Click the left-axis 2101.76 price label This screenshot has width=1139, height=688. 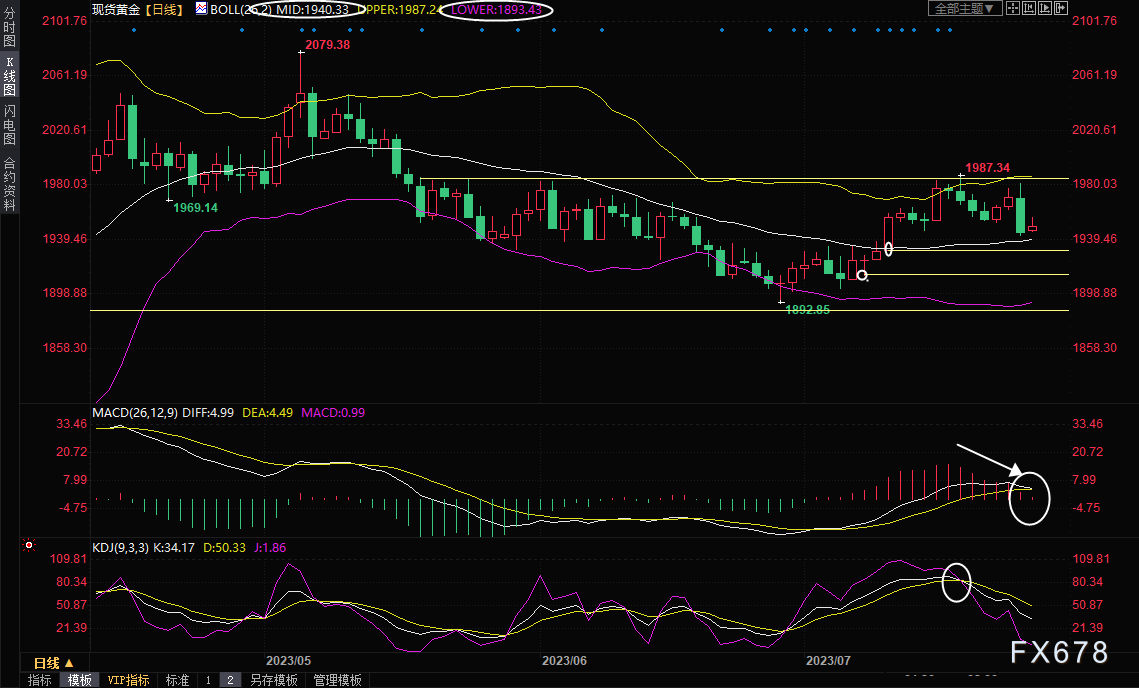(65, 21)
